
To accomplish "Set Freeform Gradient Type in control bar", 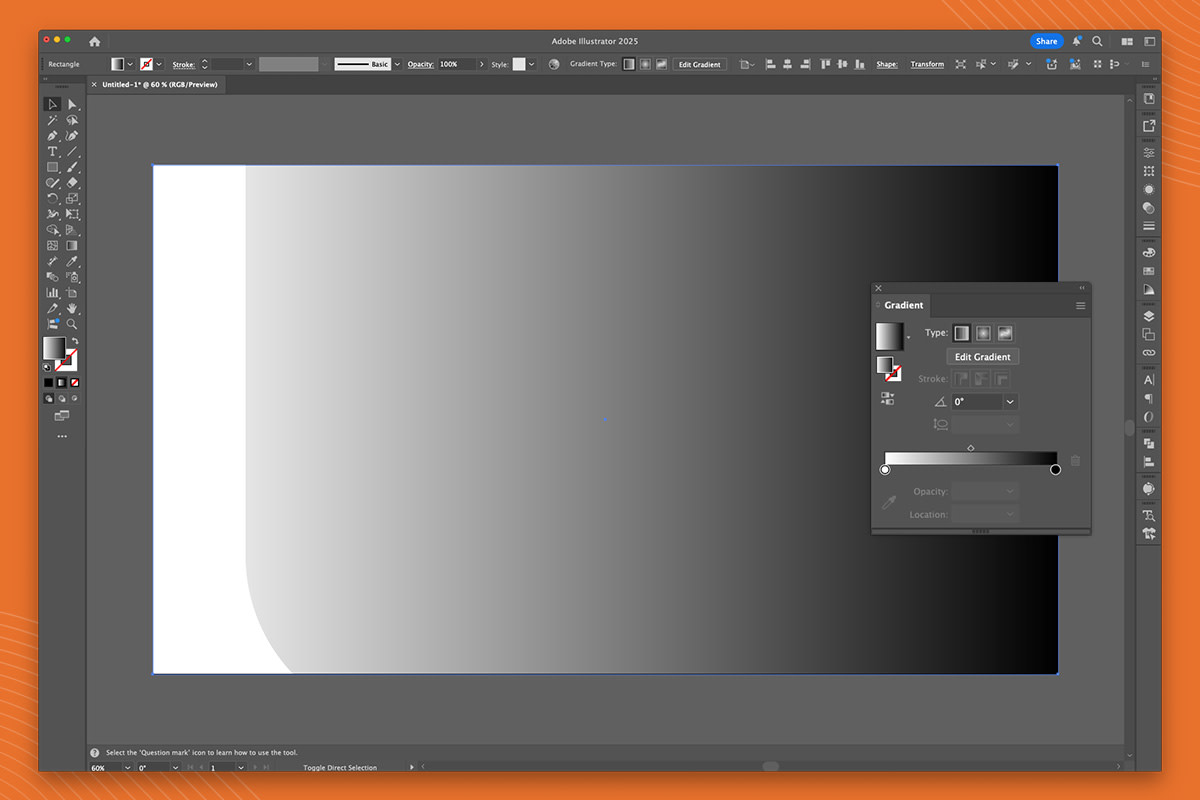I will coord(660,64).
